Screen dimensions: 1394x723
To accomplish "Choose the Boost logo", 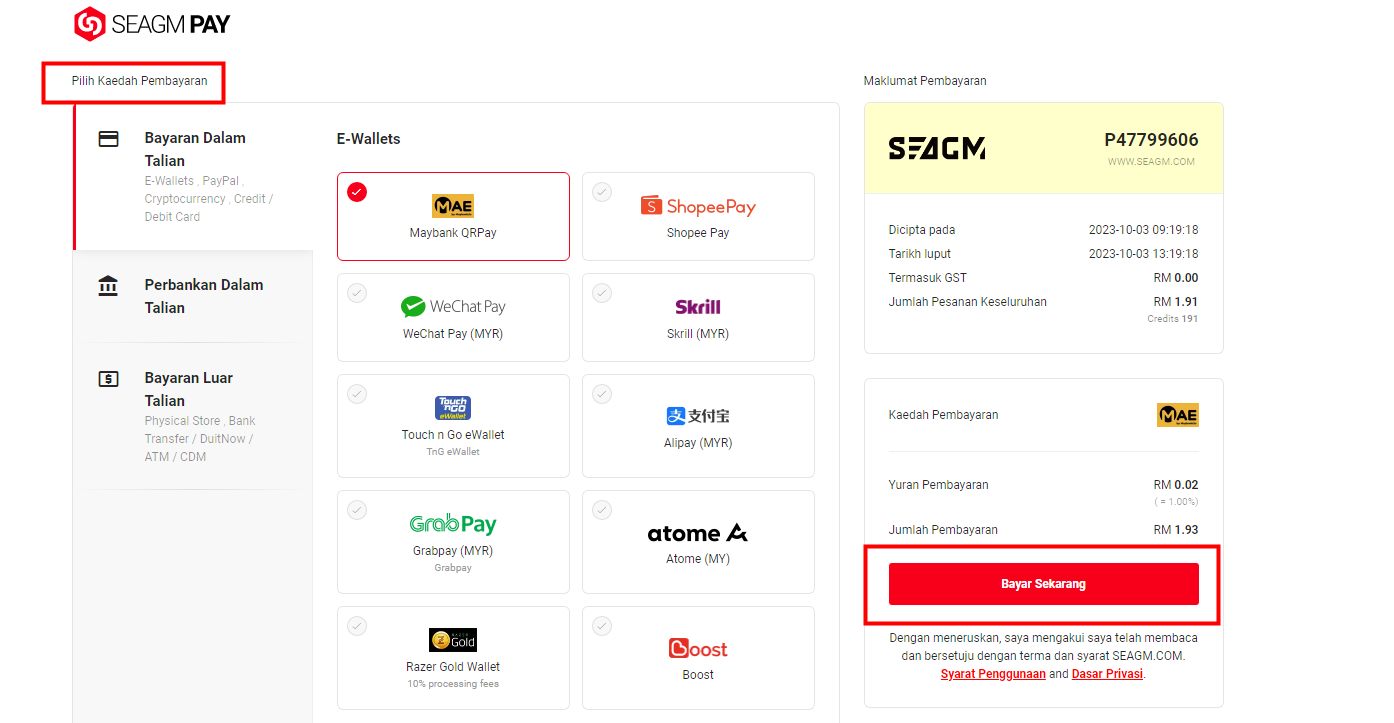I will [698, 649].
